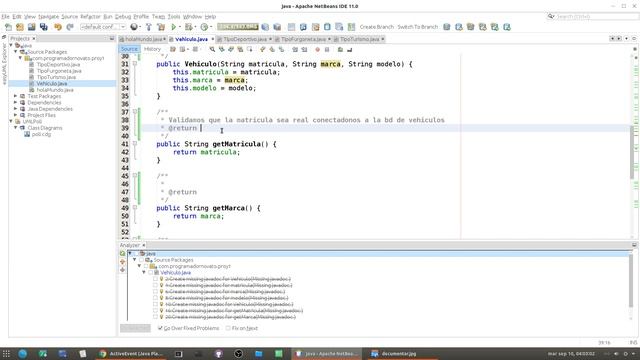Click the Analyzer next problem arrow icon
The height and width of the screenshot is (360, 640).
122,270
